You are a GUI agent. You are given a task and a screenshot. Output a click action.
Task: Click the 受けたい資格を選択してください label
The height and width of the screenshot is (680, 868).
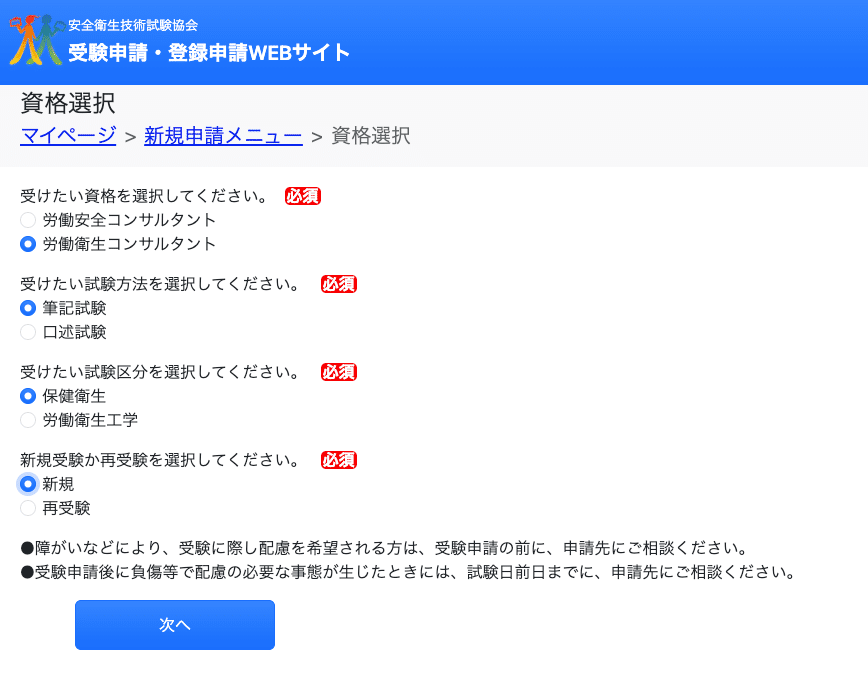click(144, 196)
